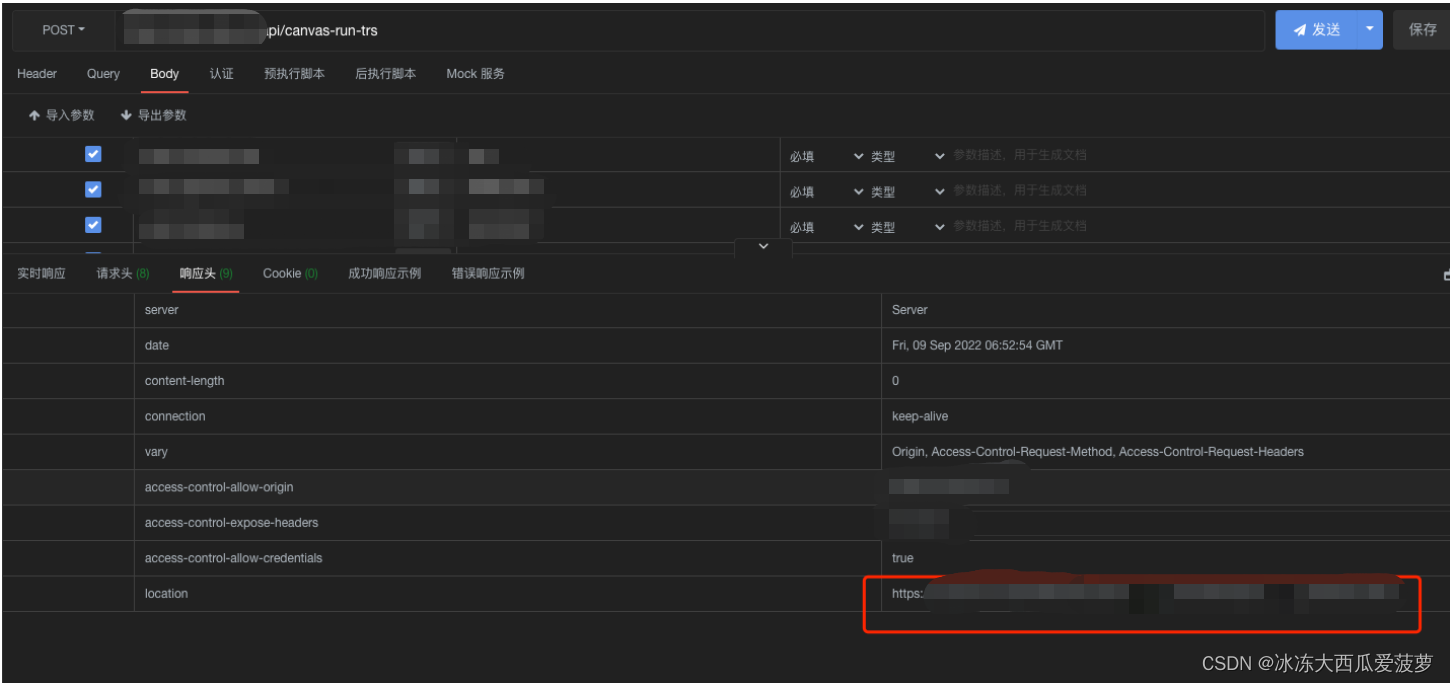Image resolution: width=1450 pixels, height=683 pixels.
Task: Open the POST request method dropdown
Action: click(x=61, y=29)
